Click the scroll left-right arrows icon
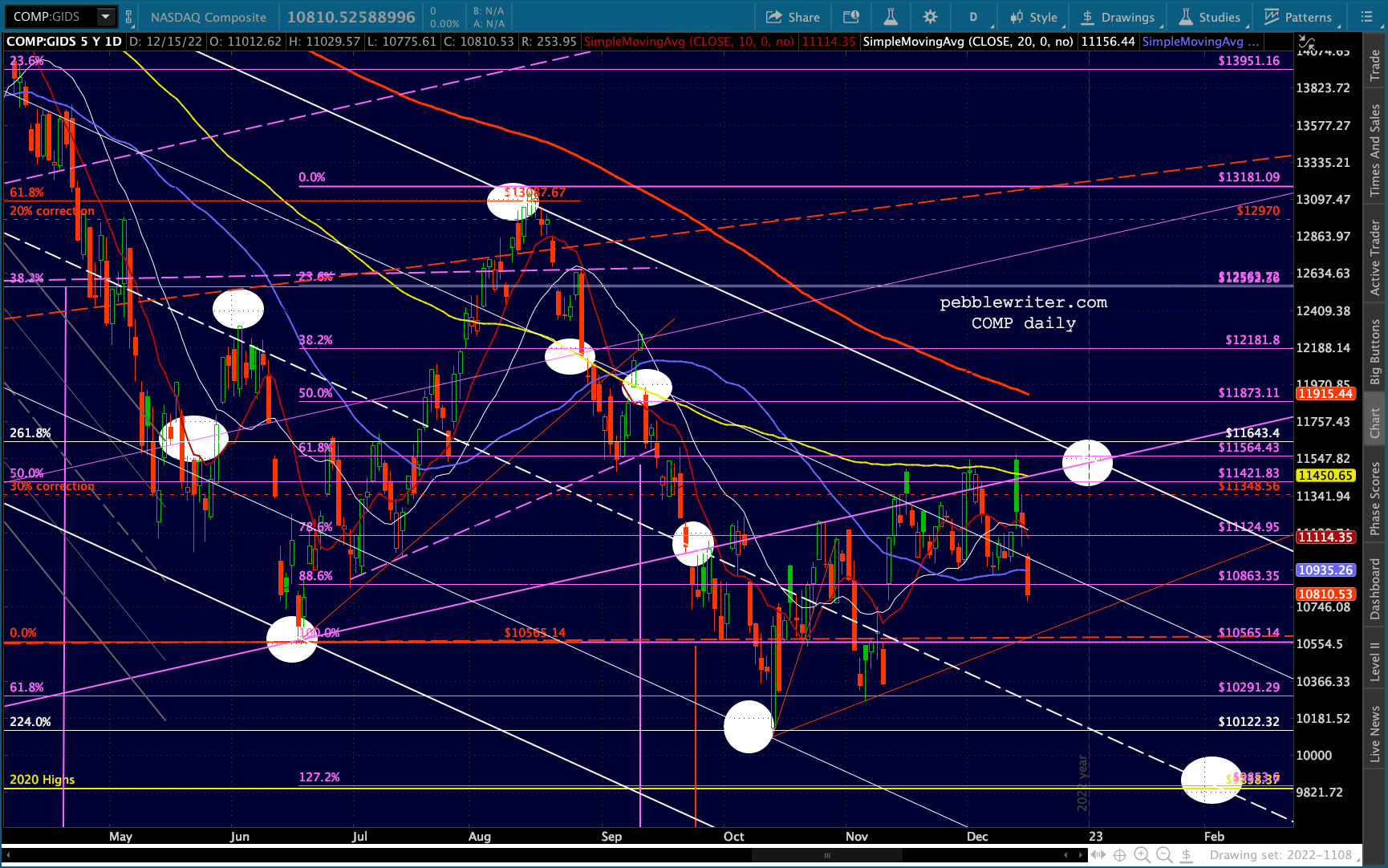The image size is (1388, 868). coord(1098,855)
